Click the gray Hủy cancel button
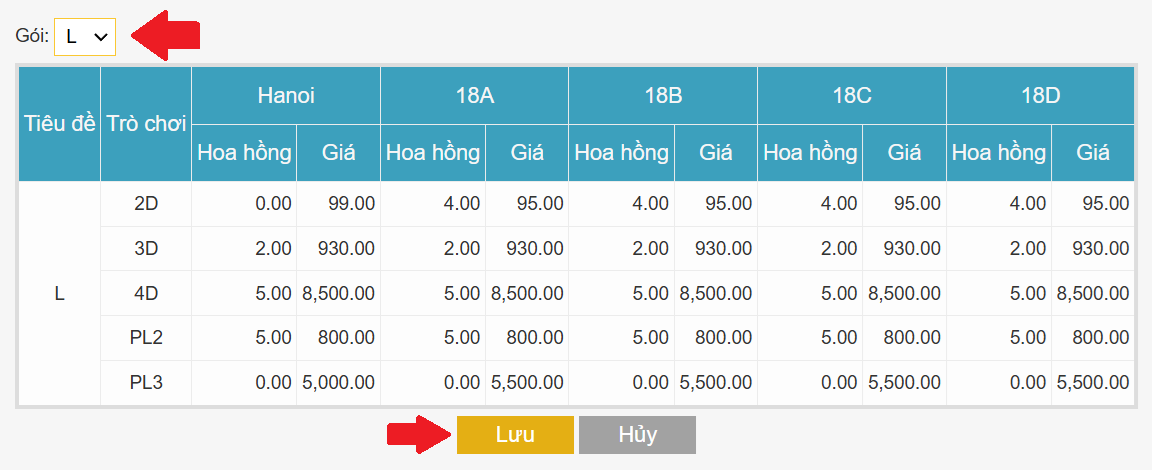The image size is (1152, 470). [x=637, y=435]
